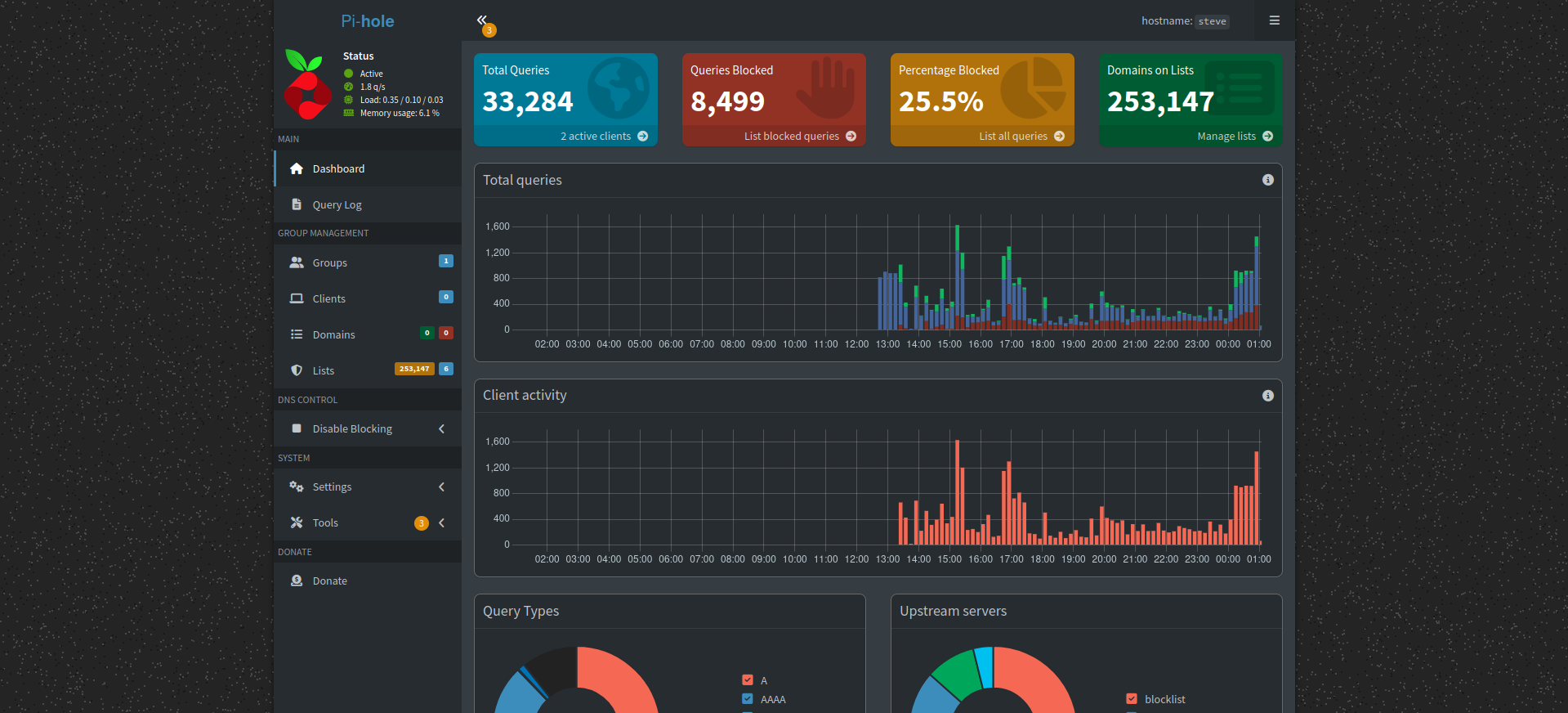Click the Queries Blocked 8,499 value
Image resolution: width=1568 pixels, height=713 pixels.
point(728,101)
